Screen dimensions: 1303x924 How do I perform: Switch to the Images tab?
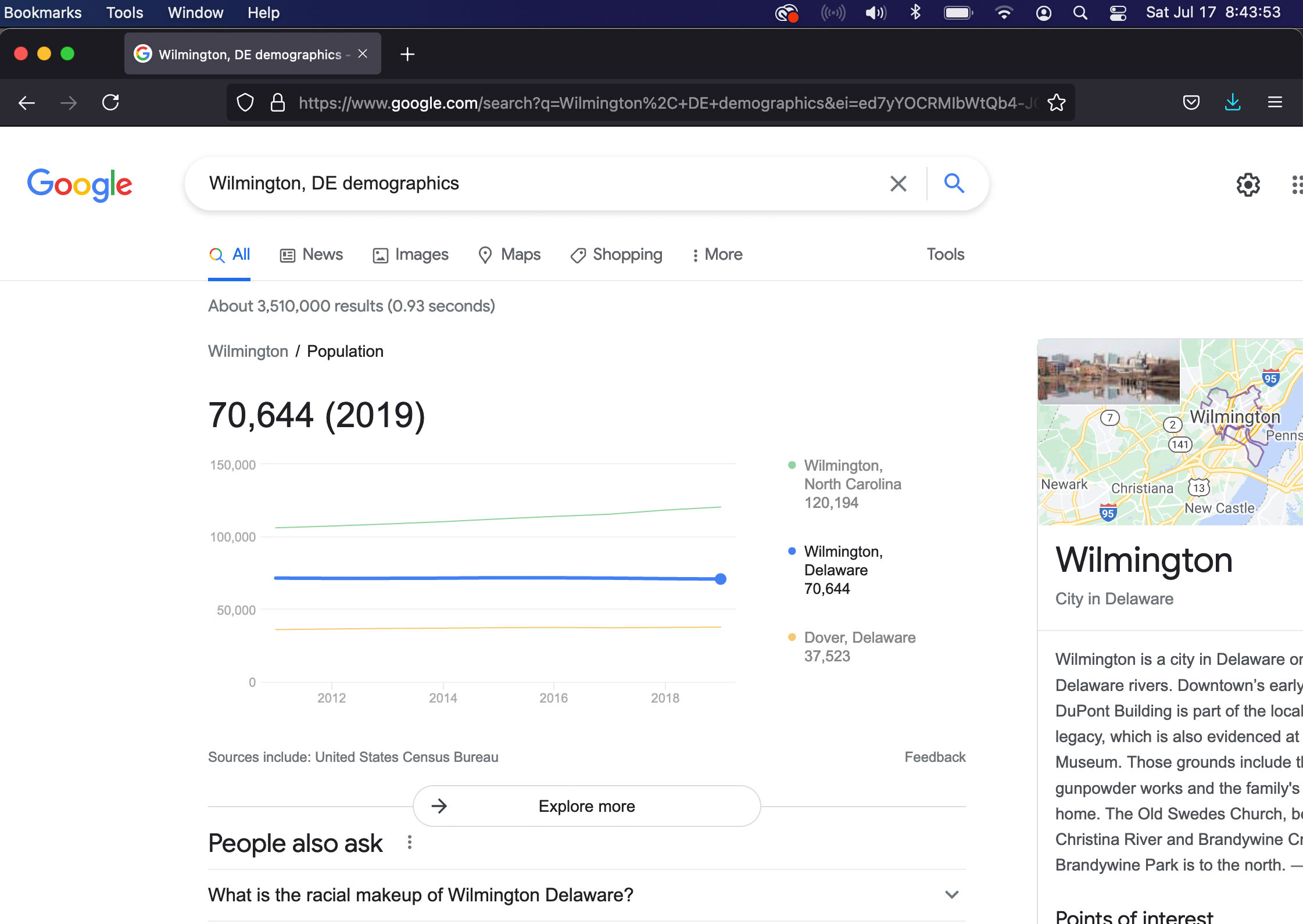point(411,255)
